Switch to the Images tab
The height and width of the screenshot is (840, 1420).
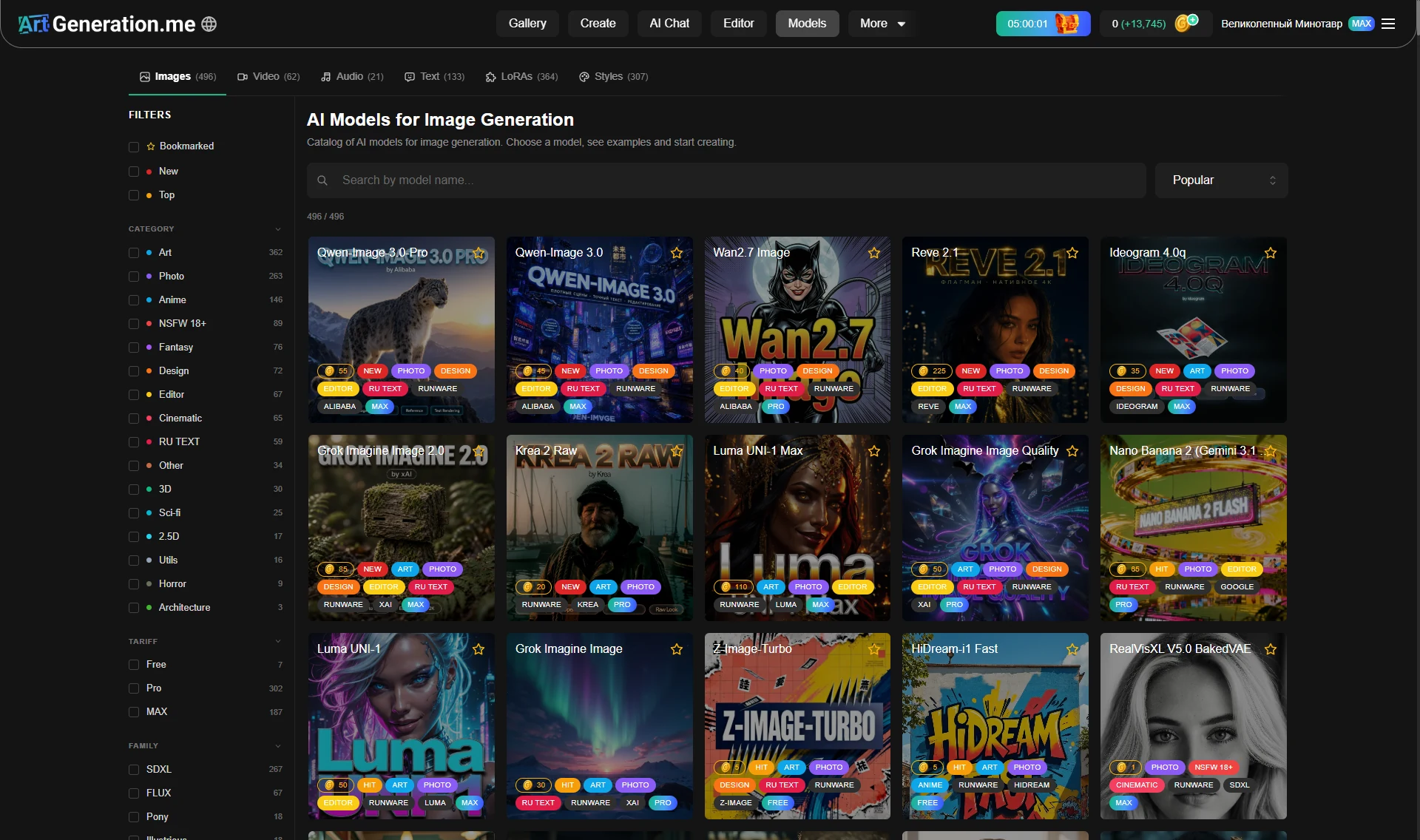(177, 77)
